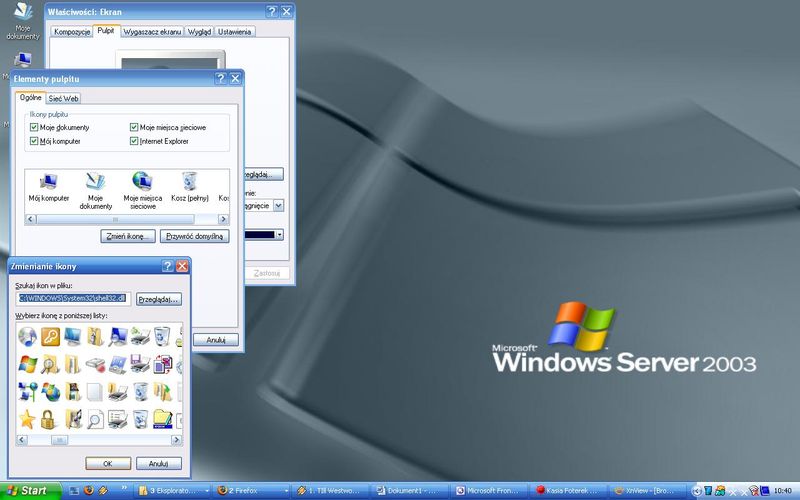The height and width of the screenshot is (500, 800).
Task: Toggle the Moje dokumenty checkbox
Action: click(x=34, y=127)
